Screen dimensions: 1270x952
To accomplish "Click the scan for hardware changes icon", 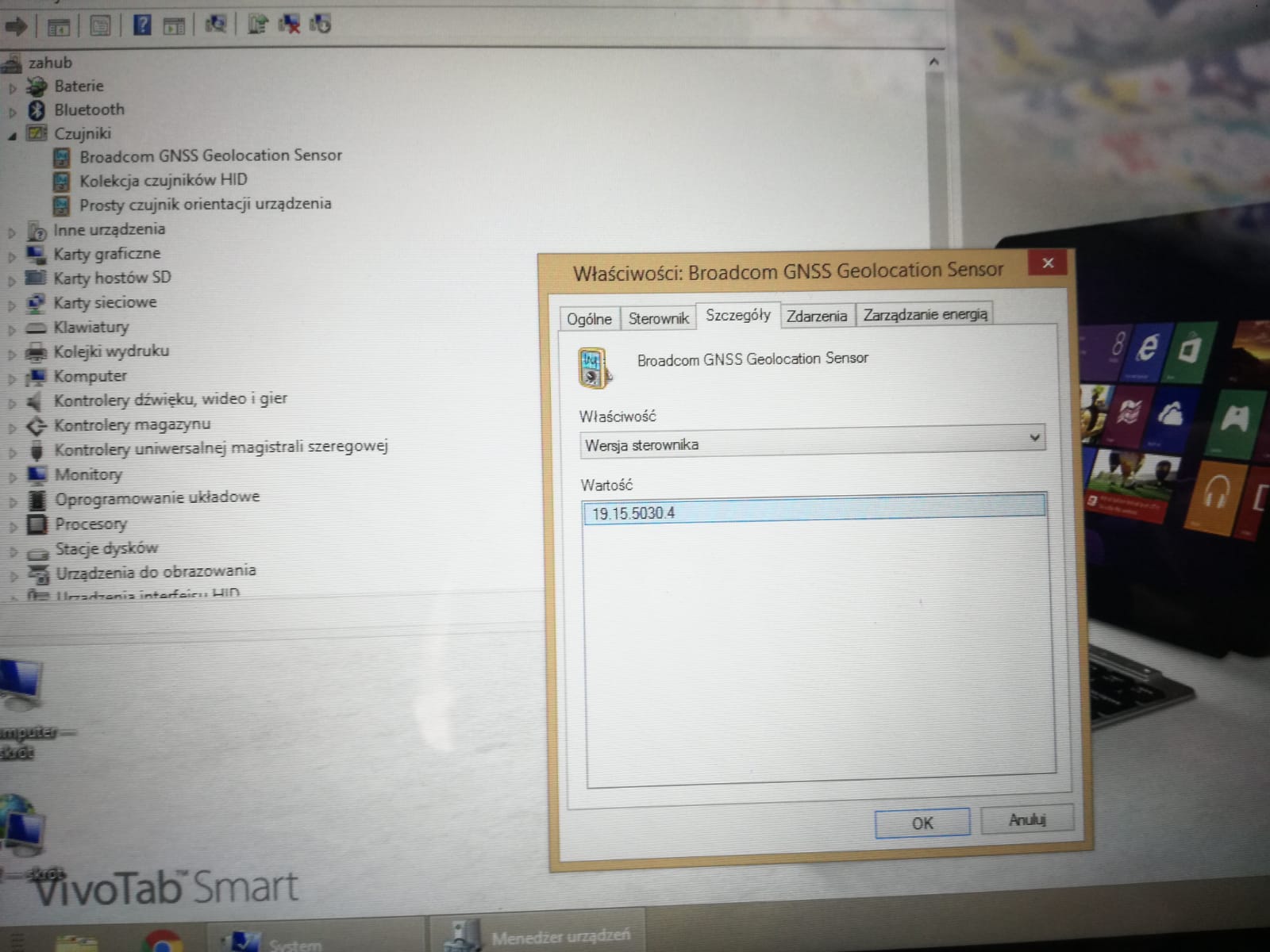I will [216, 25].
